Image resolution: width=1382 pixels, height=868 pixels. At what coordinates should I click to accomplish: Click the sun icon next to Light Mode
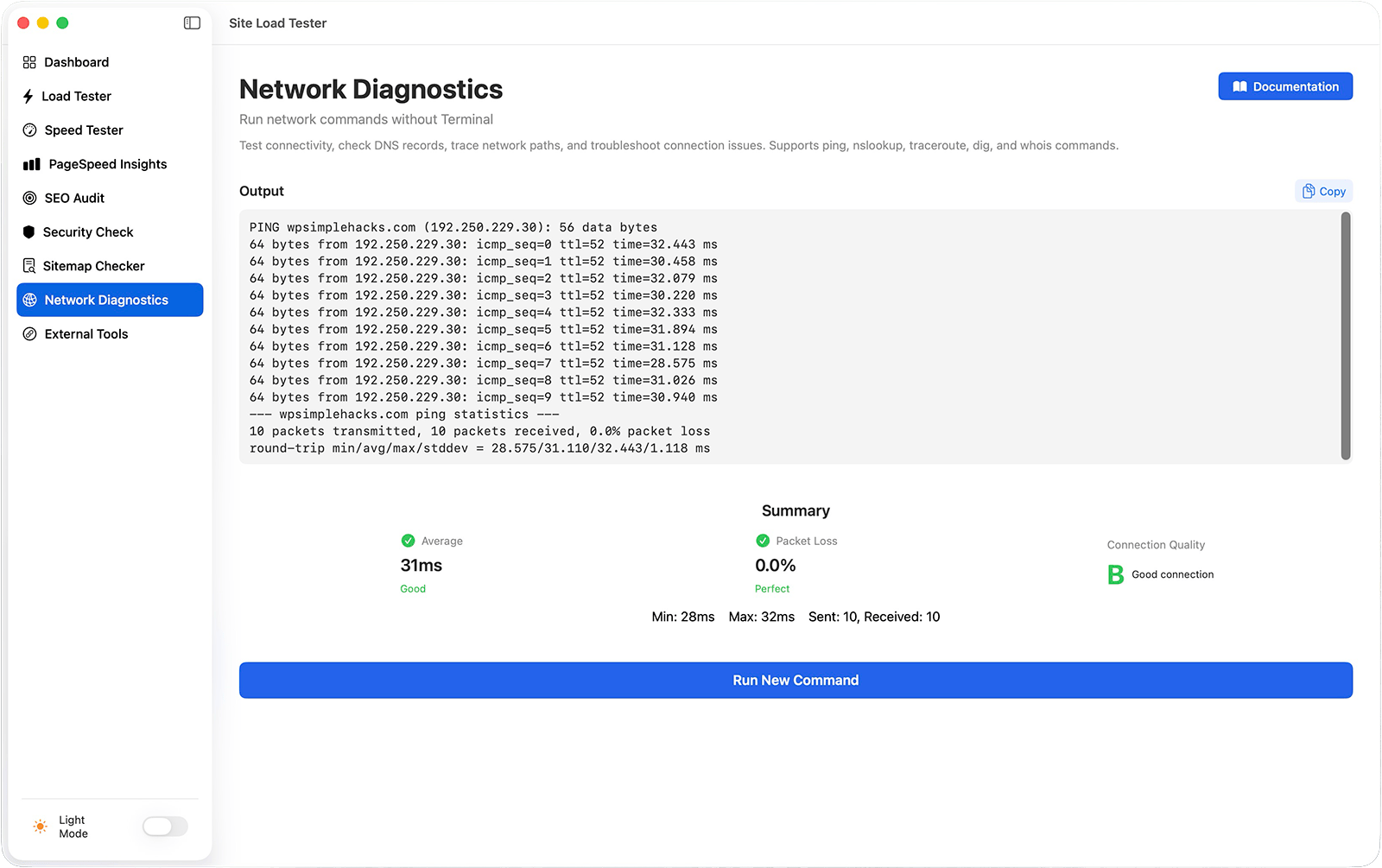coord(39,826)
